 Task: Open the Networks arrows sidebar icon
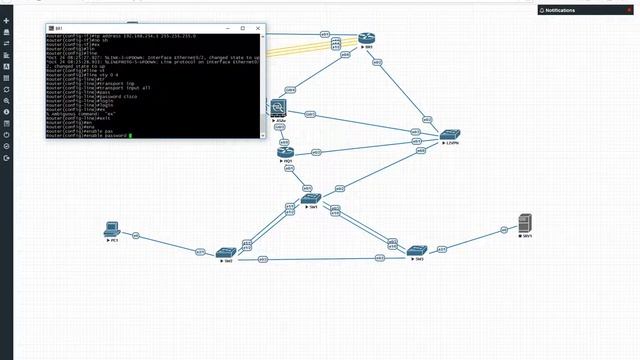coord(6,43)
